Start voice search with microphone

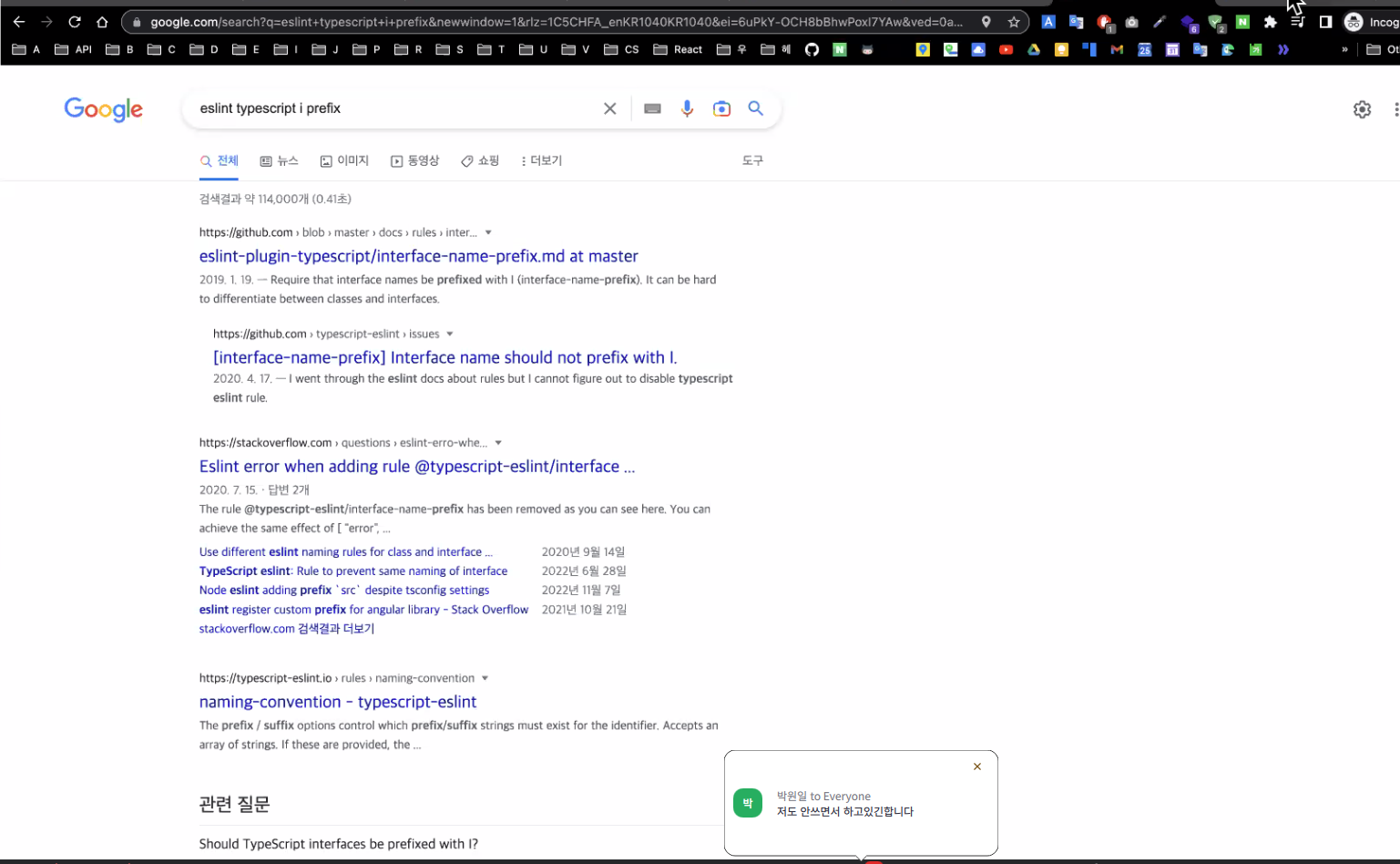point(687,108)
